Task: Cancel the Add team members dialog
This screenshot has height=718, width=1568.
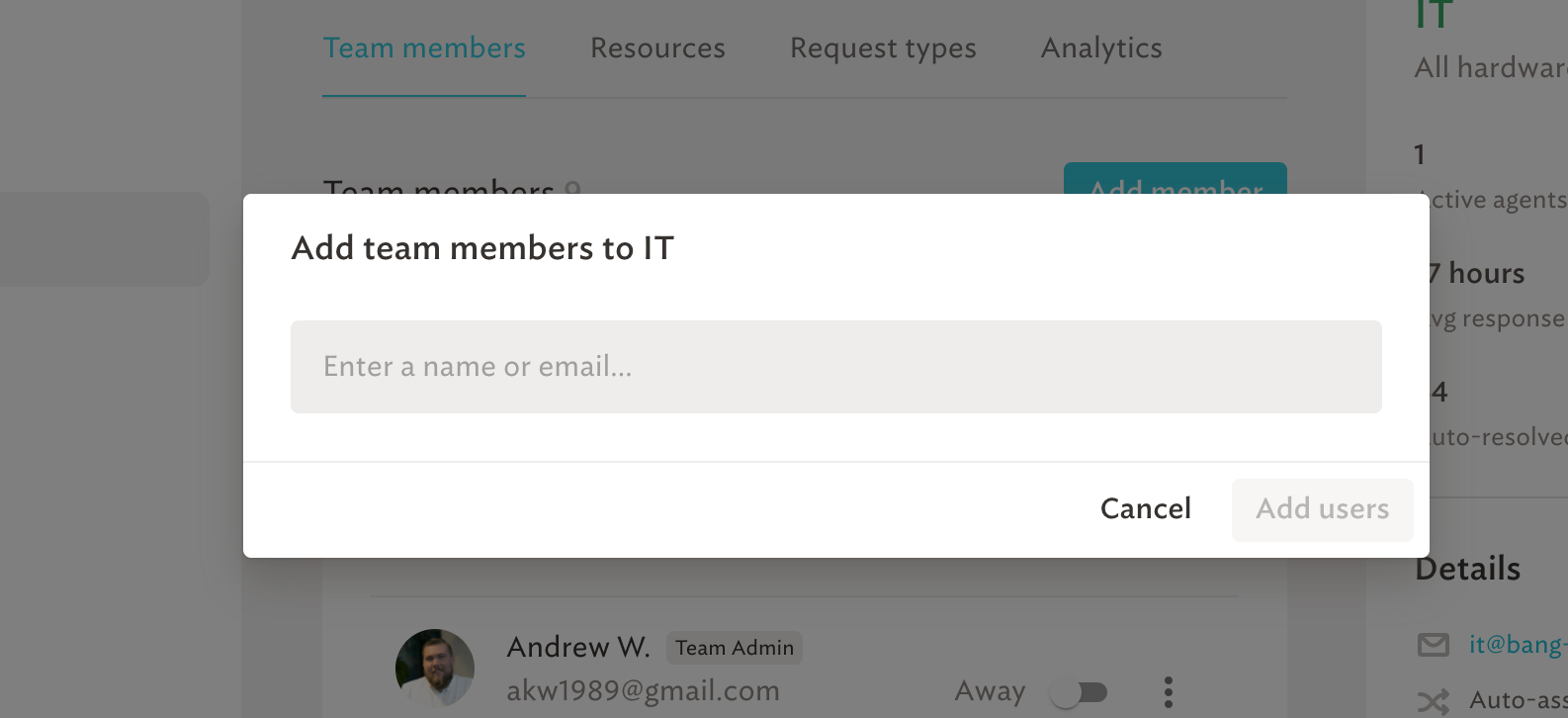Action: (x=1146, y=508)
